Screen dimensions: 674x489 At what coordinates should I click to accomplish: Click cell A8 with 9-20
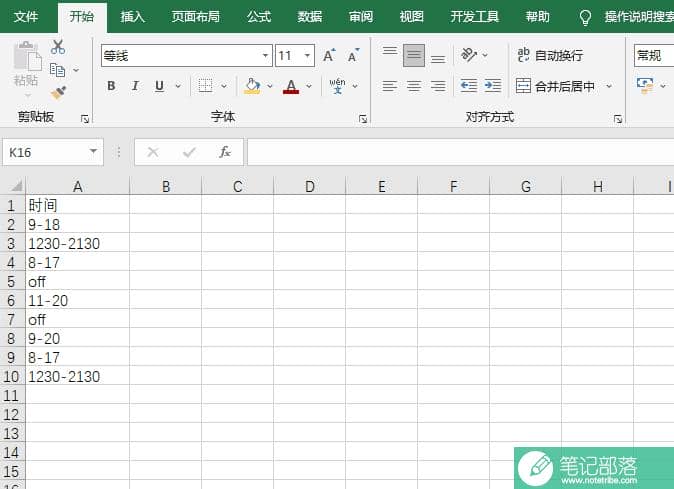click(78, 339)
